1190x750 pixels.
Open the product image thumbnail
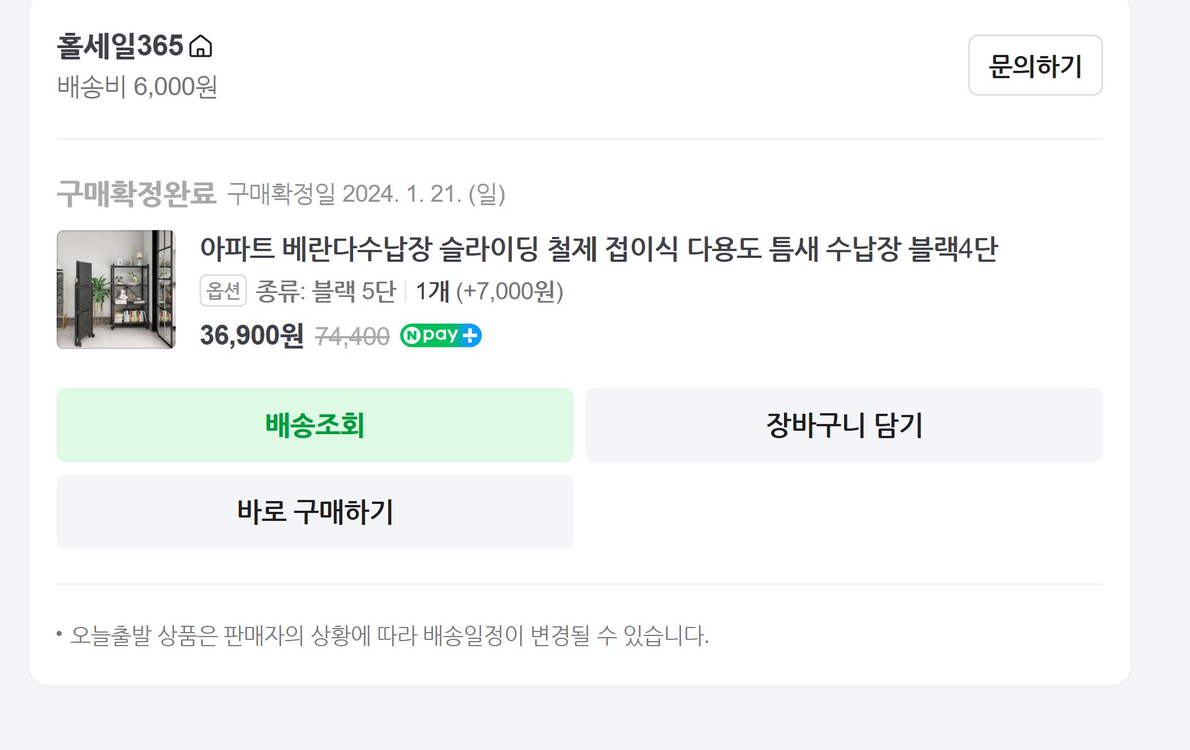click(x=116, y=290)
